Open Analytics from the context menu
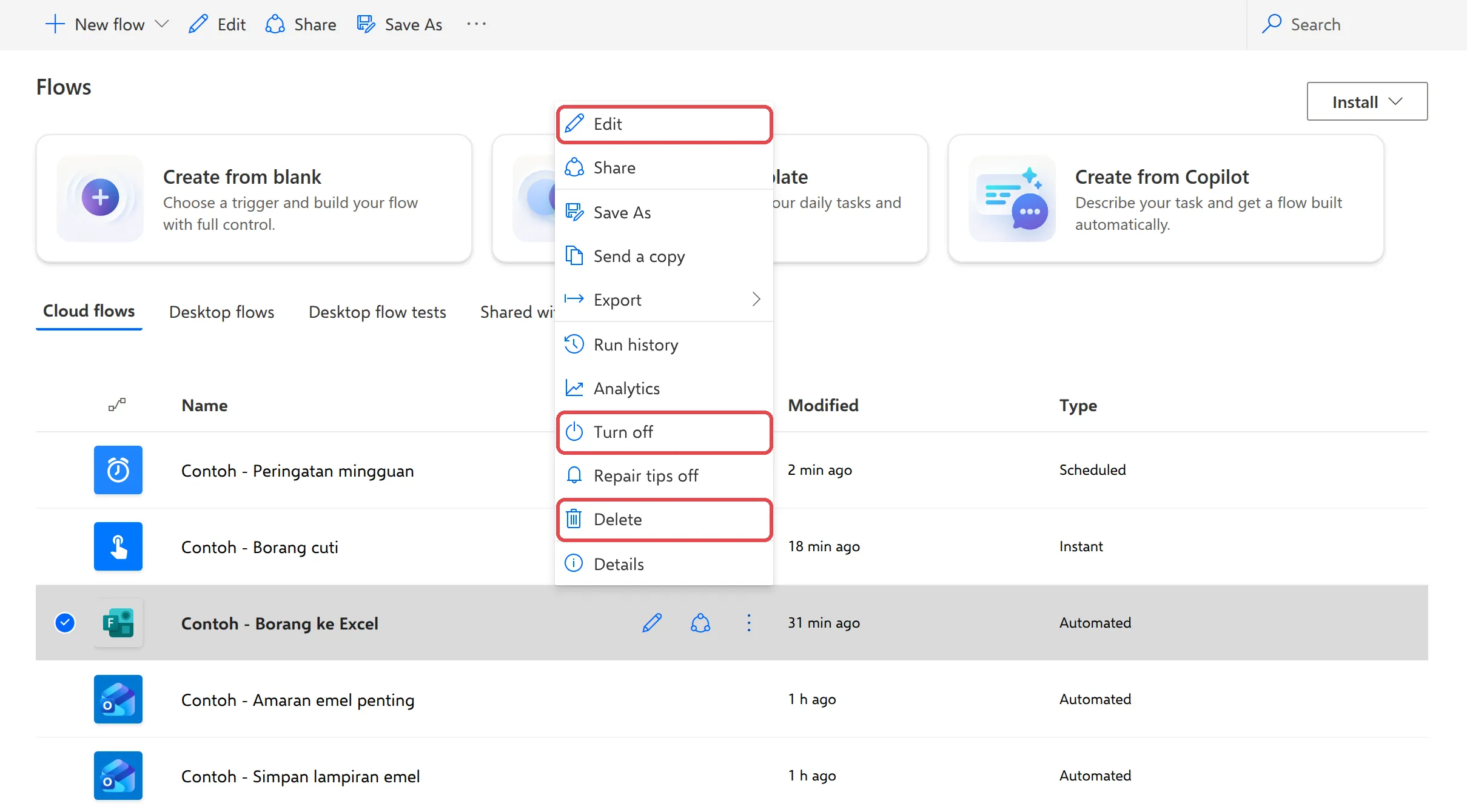This screenshot has width=1467, height=812. coord(664,389)
